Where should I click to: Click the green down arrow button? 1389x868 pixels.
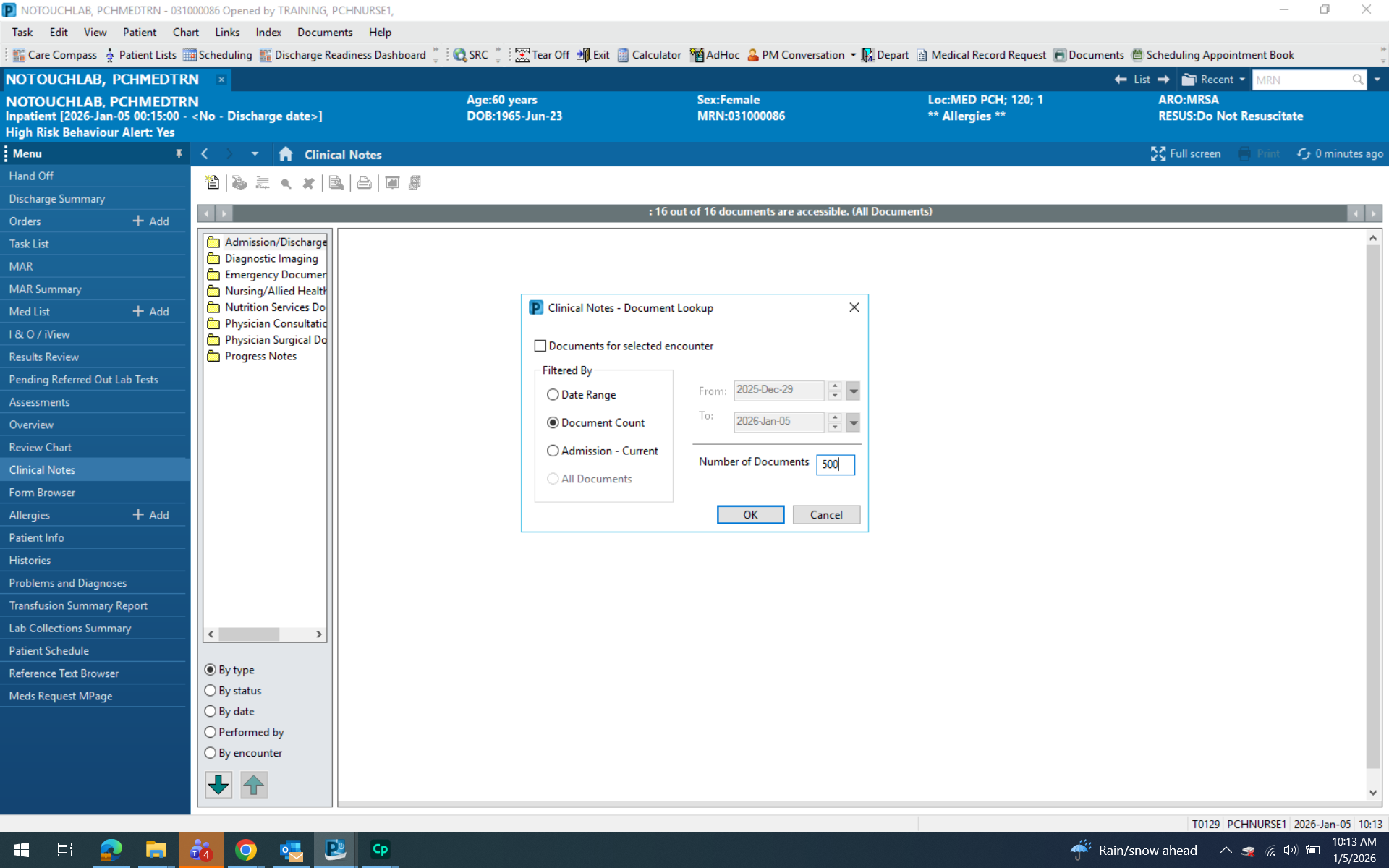click(218, 784)
